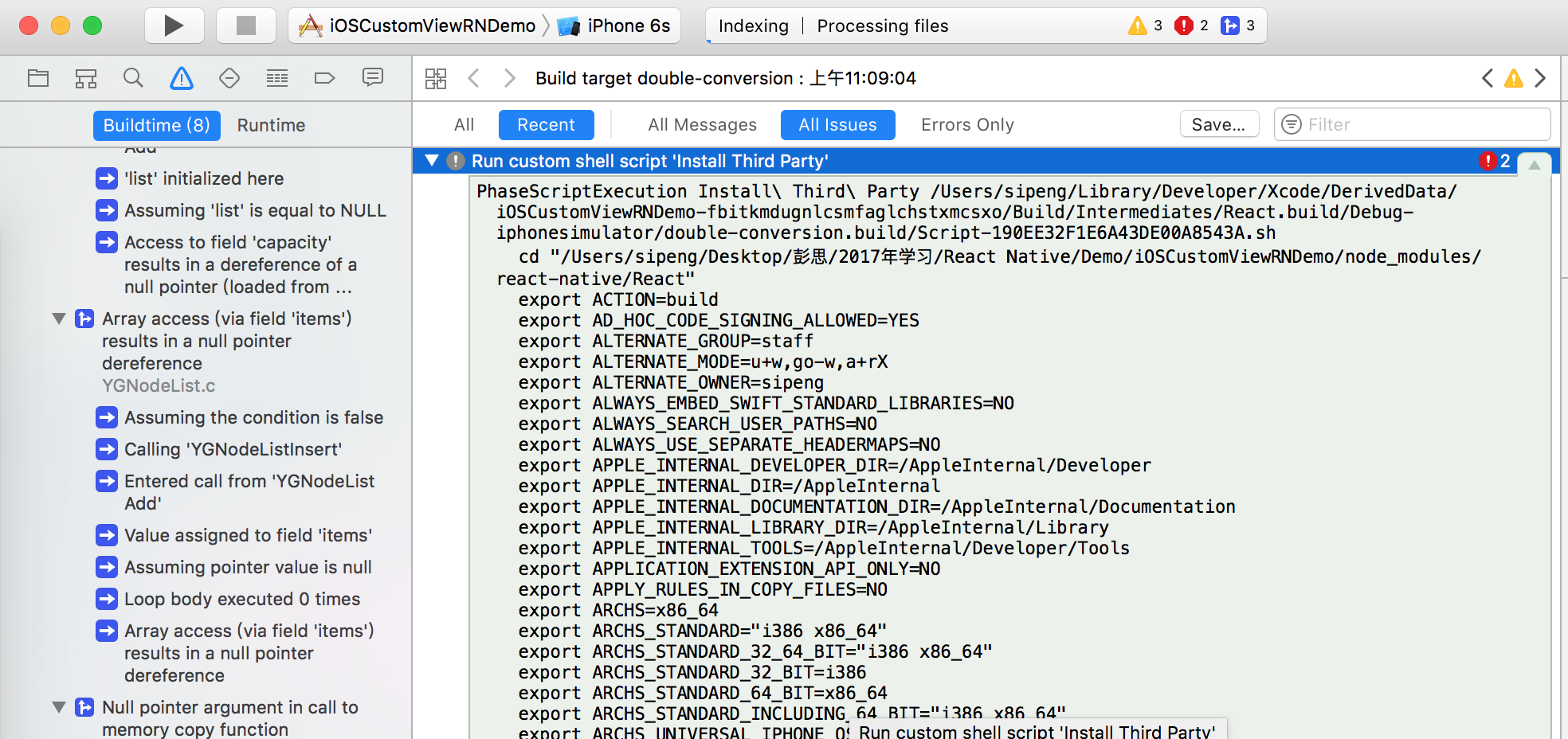Viewport: 1568px width, 739px height.
Task: Switch to Buildtime (8) issues
Action: pos(156,125)
